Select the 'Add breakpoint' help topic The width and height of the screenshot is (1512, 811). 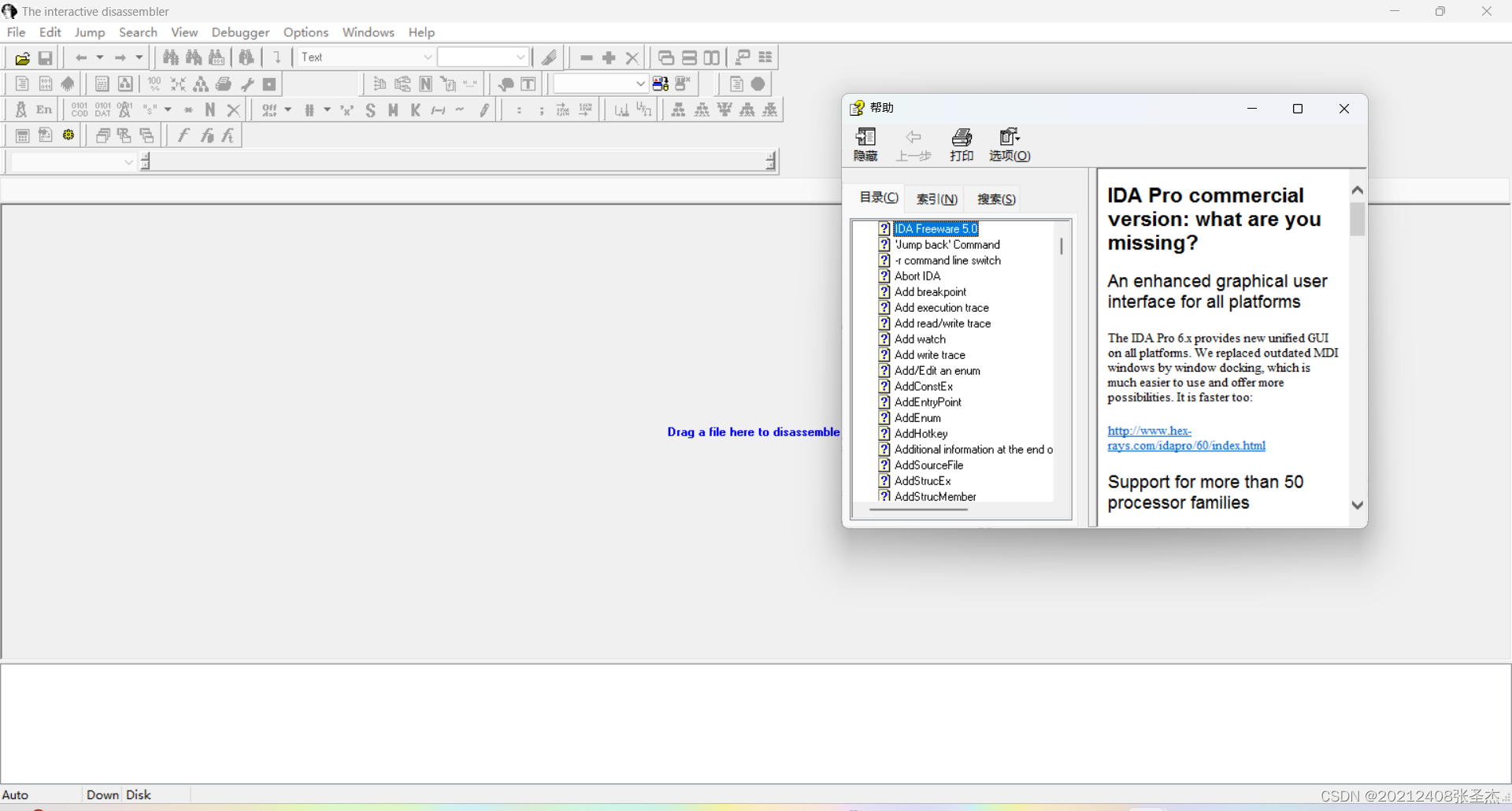click(930, 292)
